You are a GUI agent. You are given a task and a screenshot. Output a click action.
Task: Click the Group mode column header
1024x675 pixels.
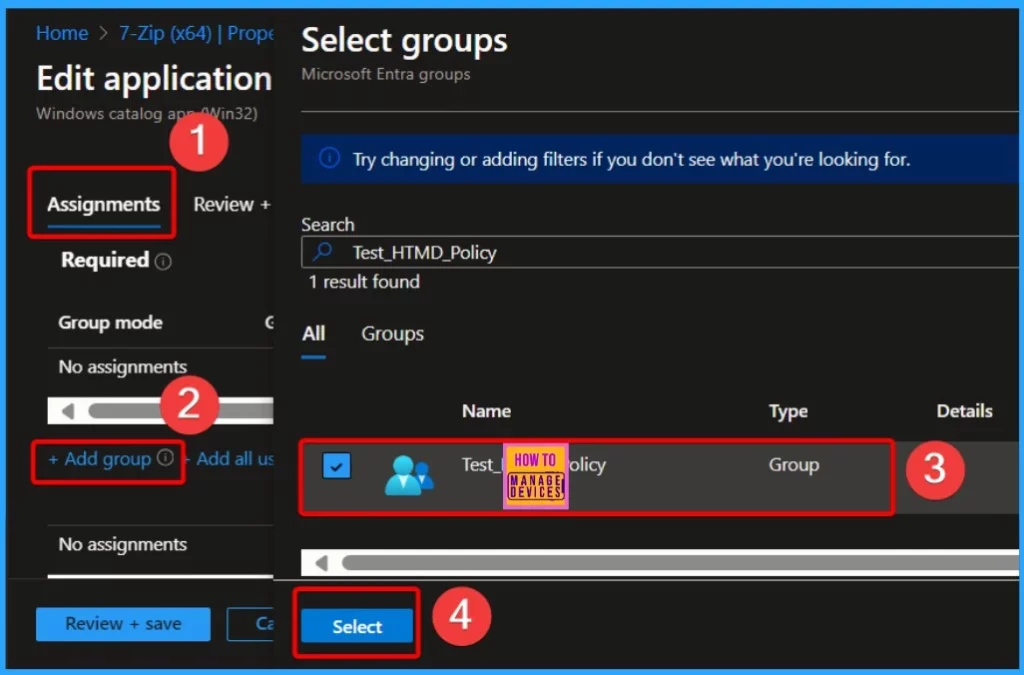(110, 322)
